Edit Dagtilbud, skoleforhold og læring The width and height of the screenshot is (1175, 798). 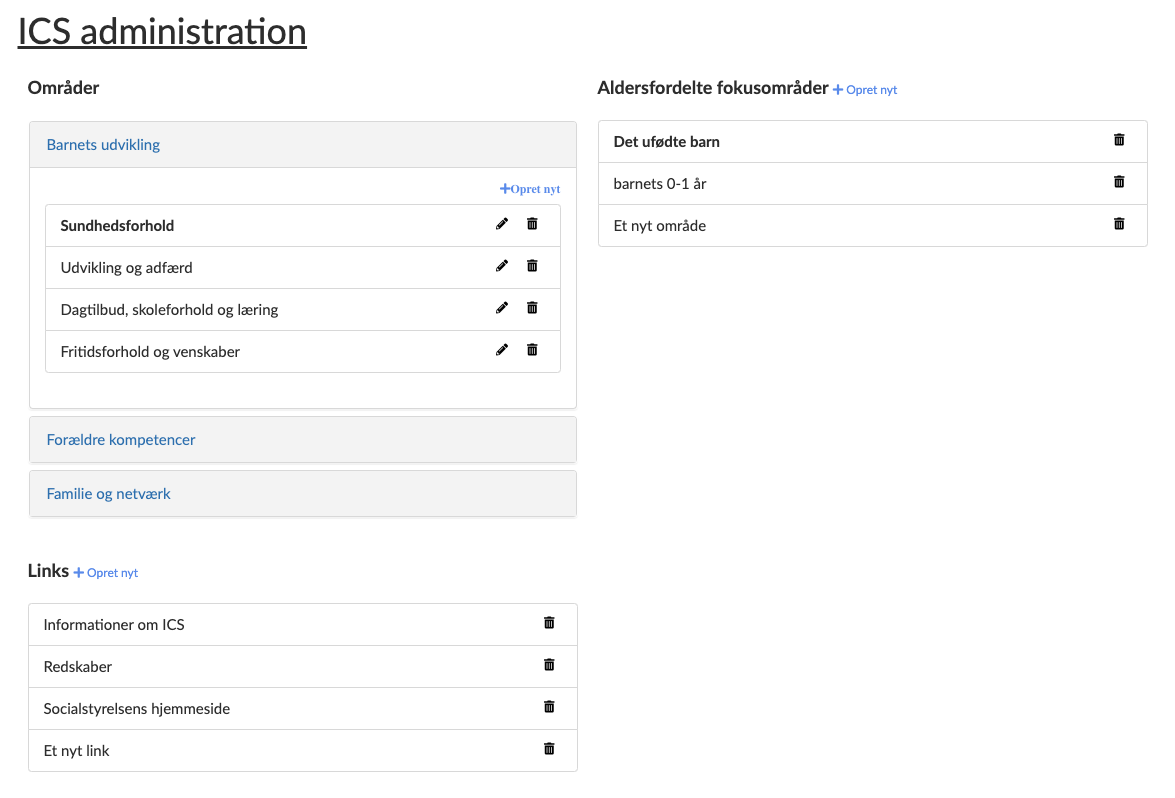coord(502,308)
